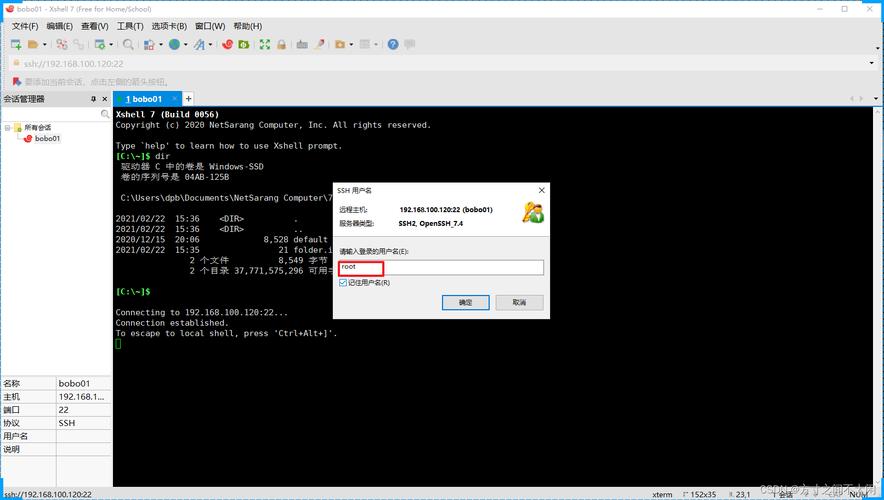Expand the address bar dropdown arrow
The height and width of the screenshot is (500, 884).
872,63
